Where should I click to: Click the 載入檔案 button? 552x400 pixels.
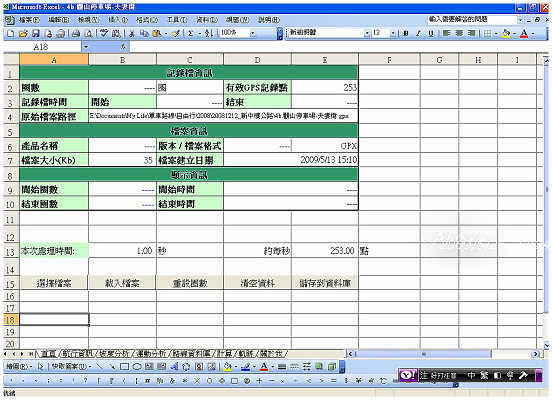click(x=122, y=283)
